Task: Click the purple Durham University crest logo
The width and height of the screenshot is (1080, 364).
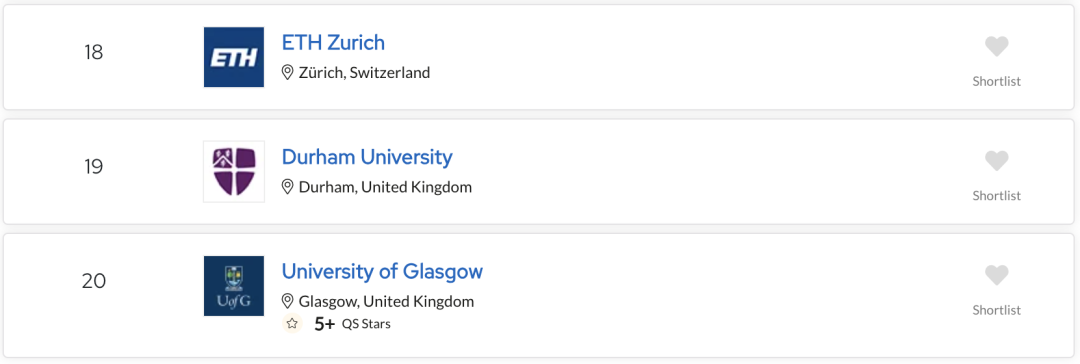Action: 233,172
